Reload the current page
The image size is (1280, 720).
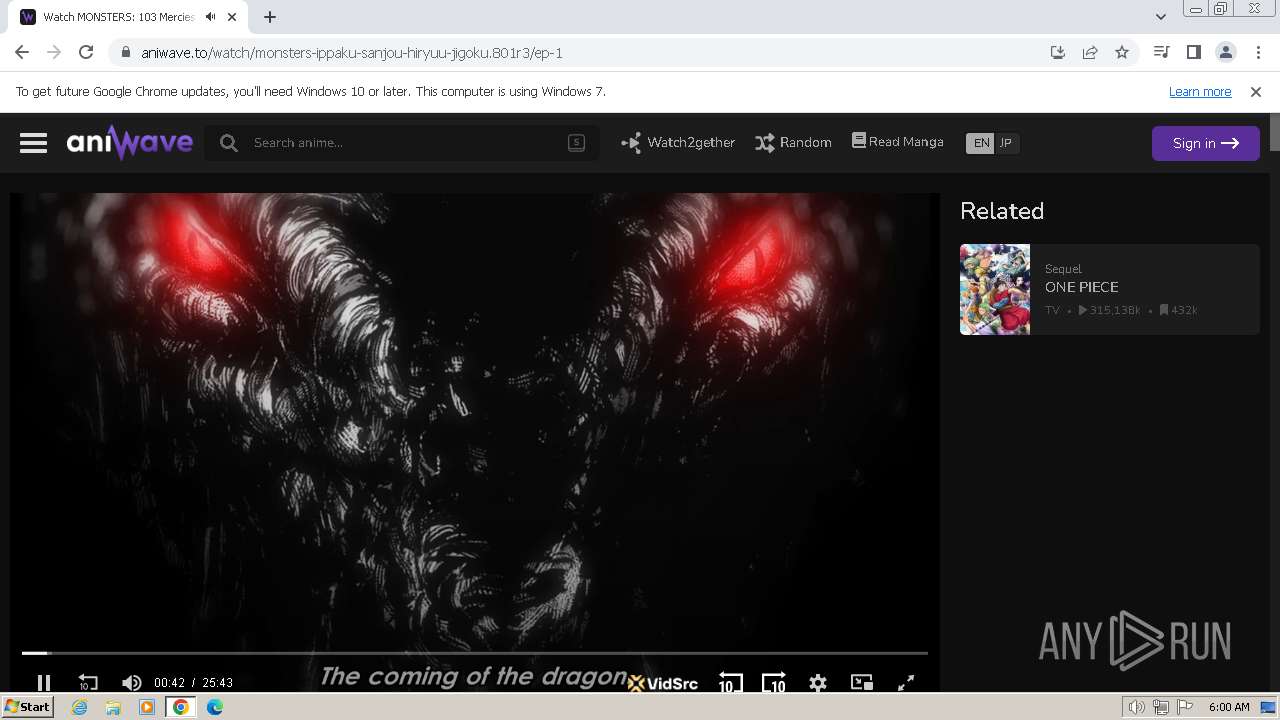tap(86, 53)
